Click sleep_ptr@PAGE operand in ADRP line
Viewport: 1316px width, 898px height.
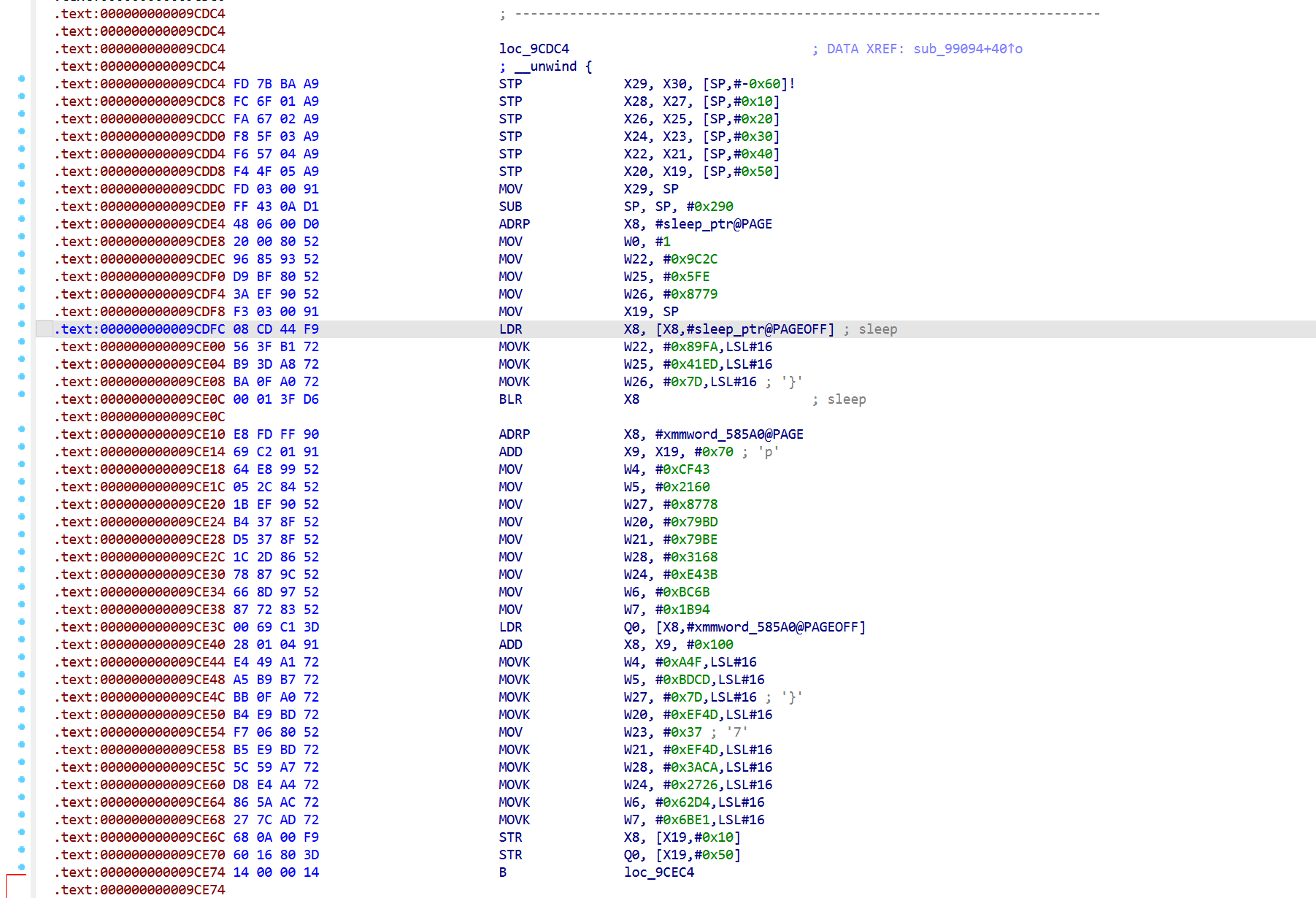tap(714, 224)
